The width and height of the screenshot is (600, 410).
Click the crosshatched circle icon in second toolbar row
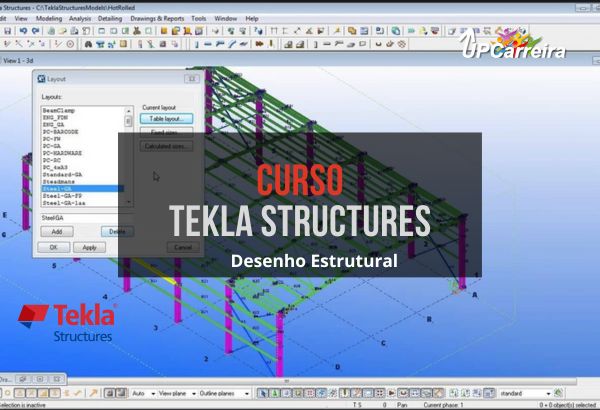pyautogui.click(x=401, y=44)
